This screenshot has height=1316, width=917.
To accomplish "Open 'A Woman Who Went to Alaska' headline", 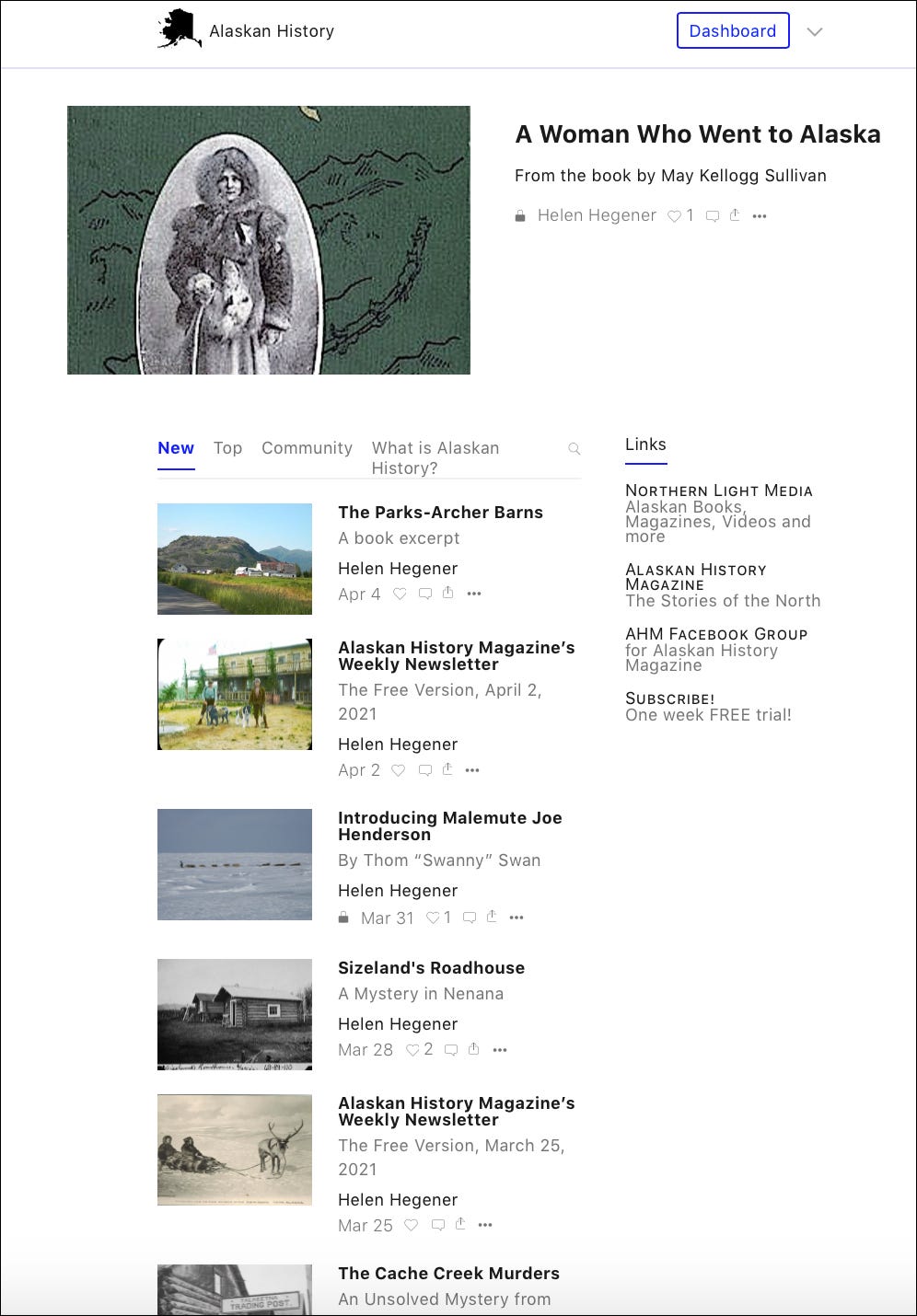I will coord(698,134).
